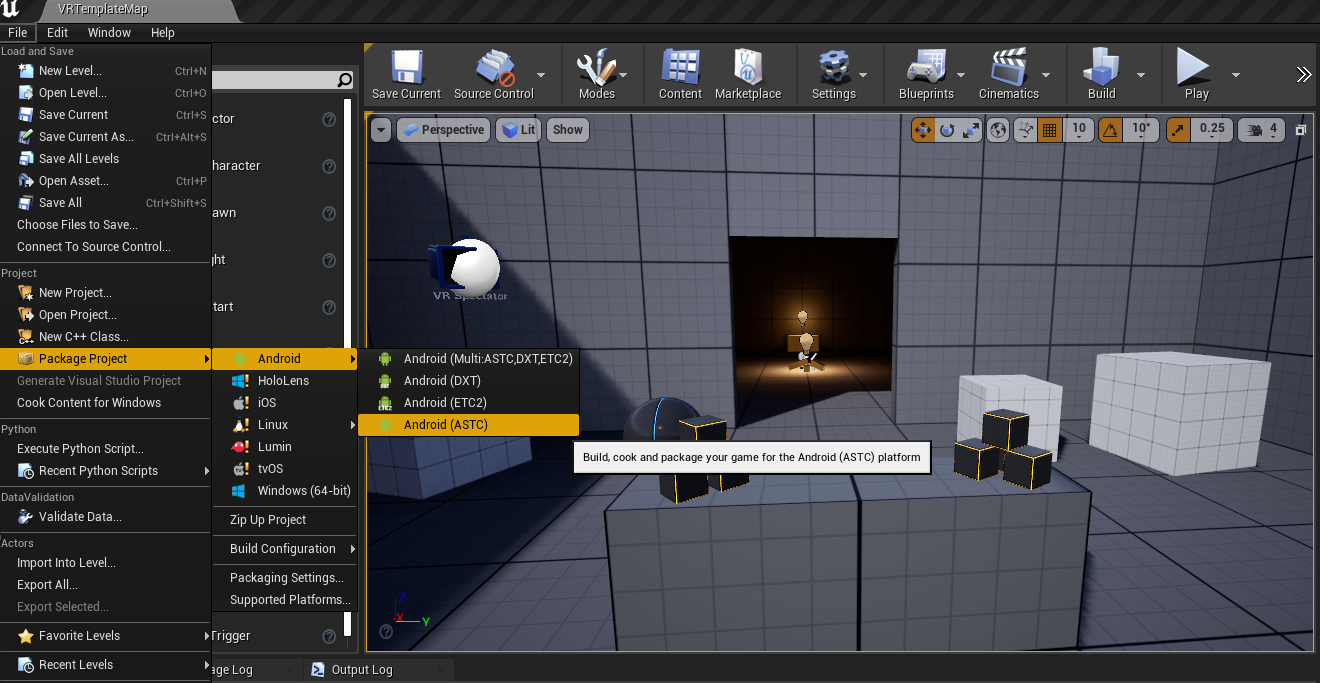
Task: Open Source Control dropdown arrow
Action: pyautogui.click(x=541, y=75)
